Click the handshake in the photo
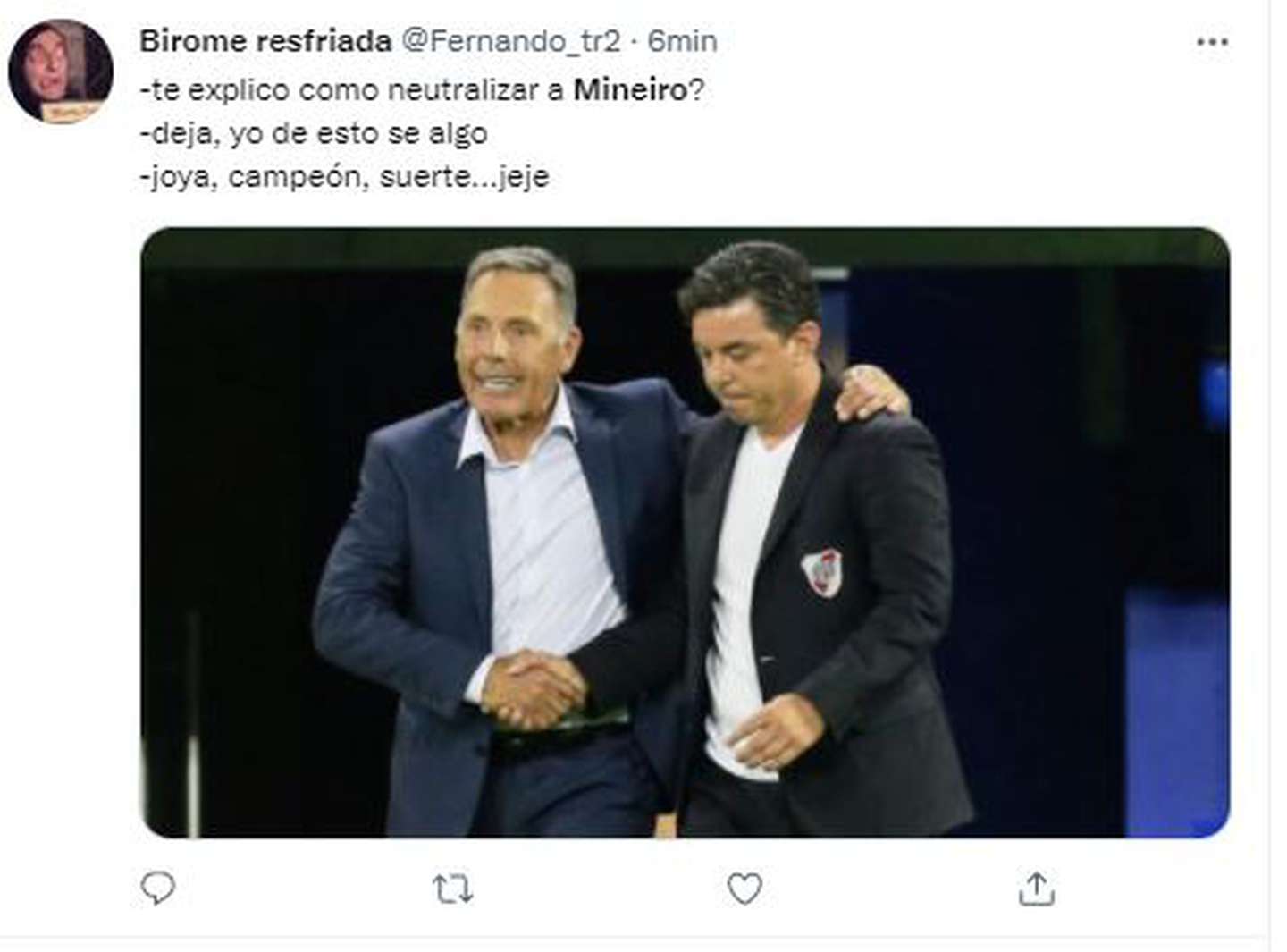This screenshot has width=1287, height=952. pos(533,687)
